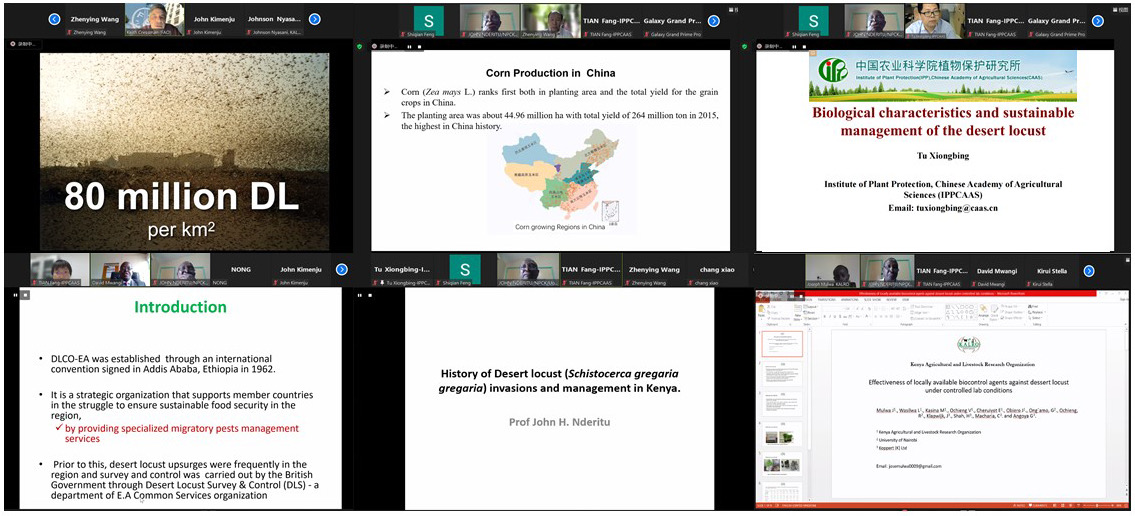Click recording indicator in Tu Xiongbing desert locust panel
The image size is (1135, 516).
(768, 46)
